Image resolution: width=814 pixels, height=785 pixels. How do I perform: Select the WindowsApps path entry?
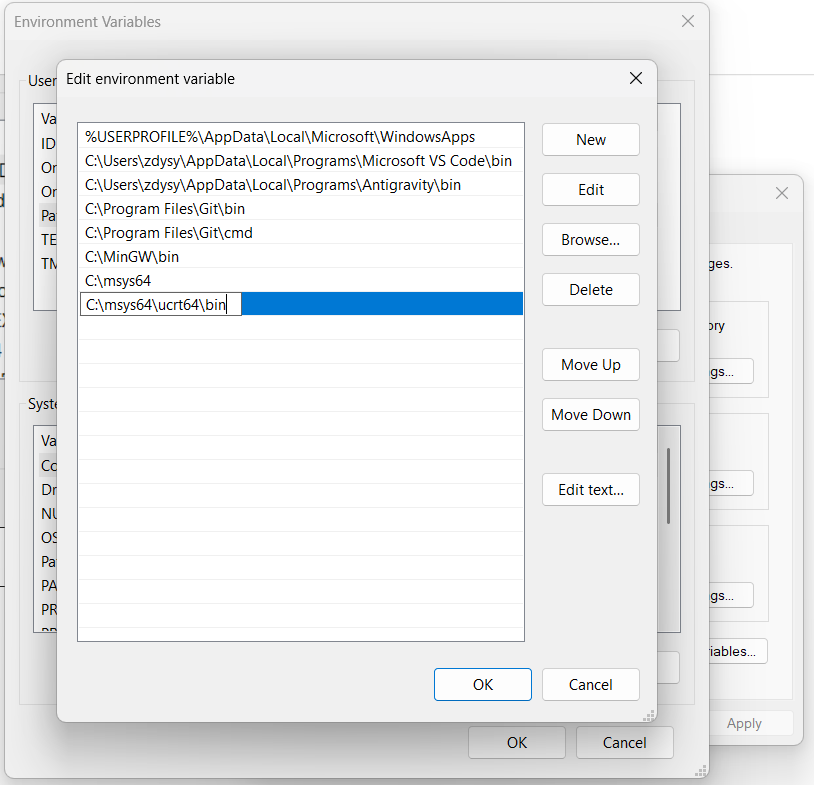click(280, 137)
